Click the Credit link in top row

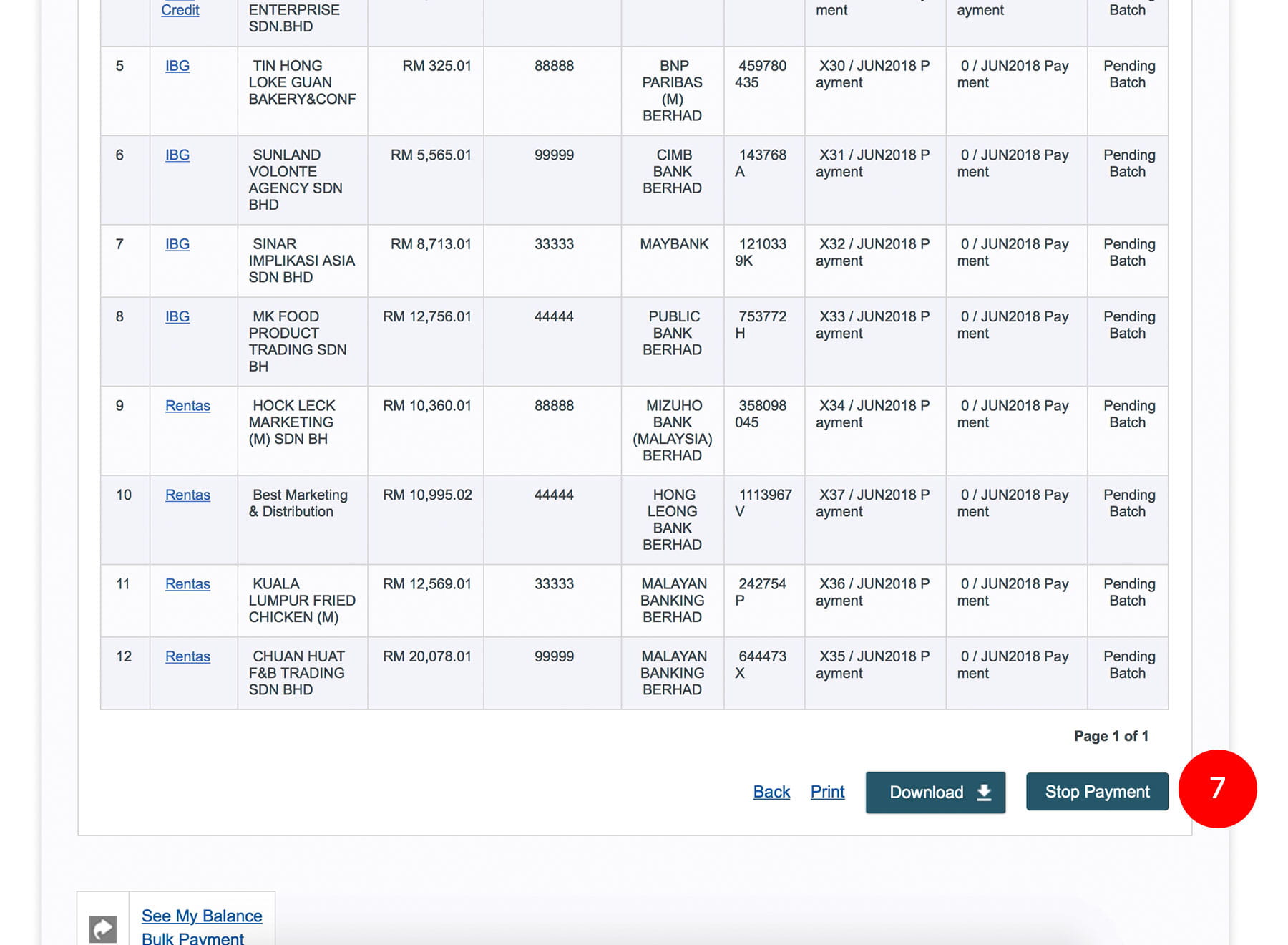click(180, 10)
